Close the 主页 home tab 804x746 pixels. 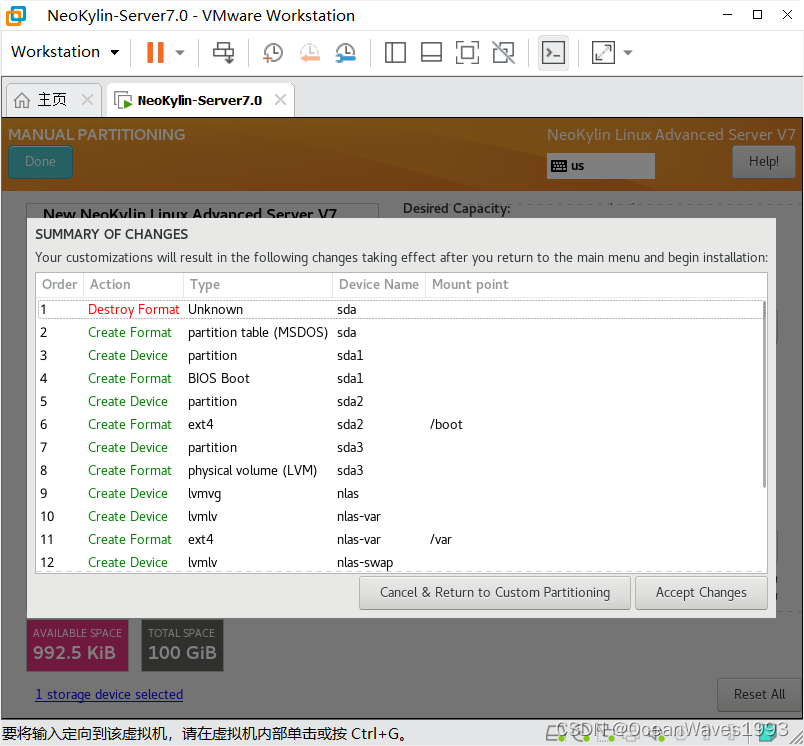87,99
